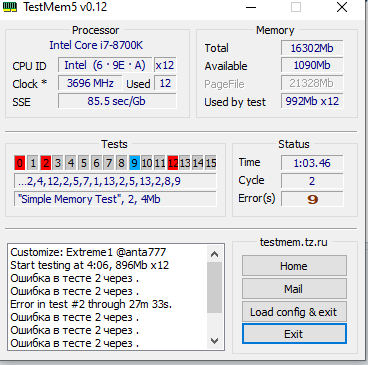
Task: Click the log scrollbar up arrow
Action: point(214,254)
